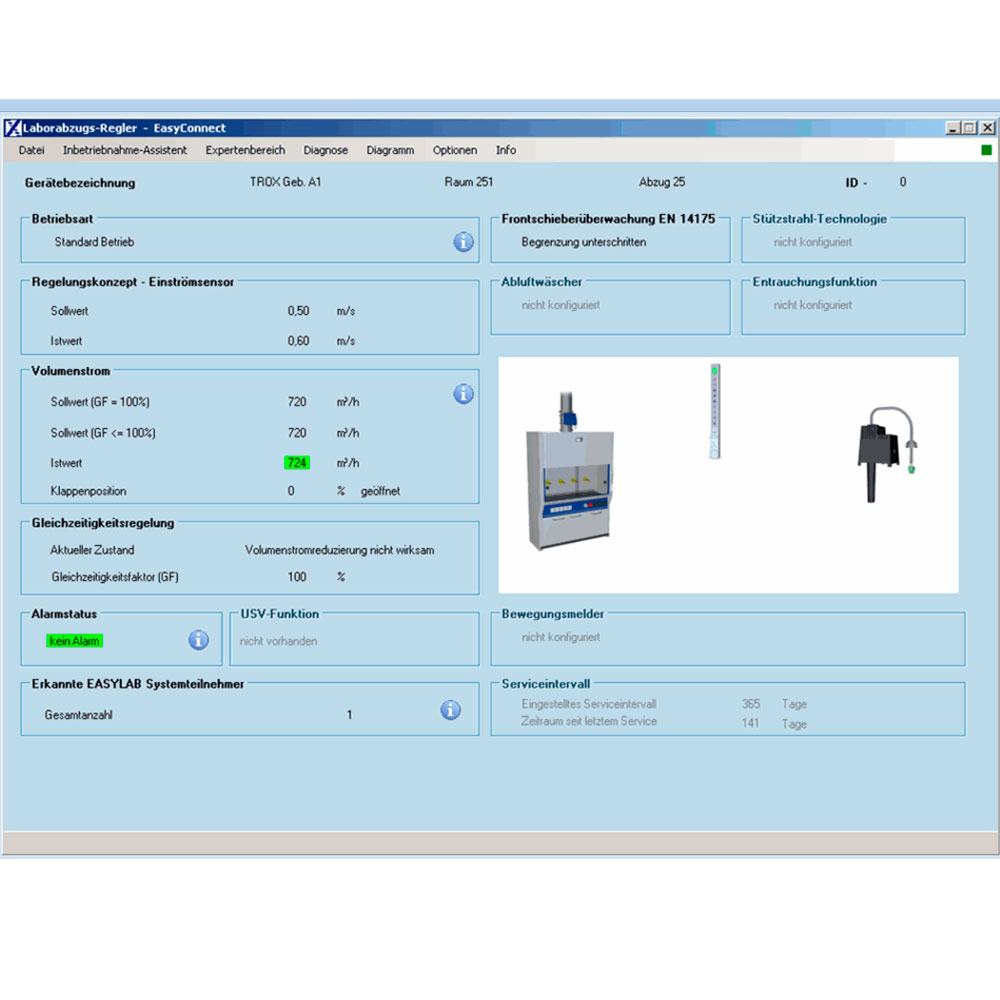Click the vertical control panel device image

(x=714, y=412)
